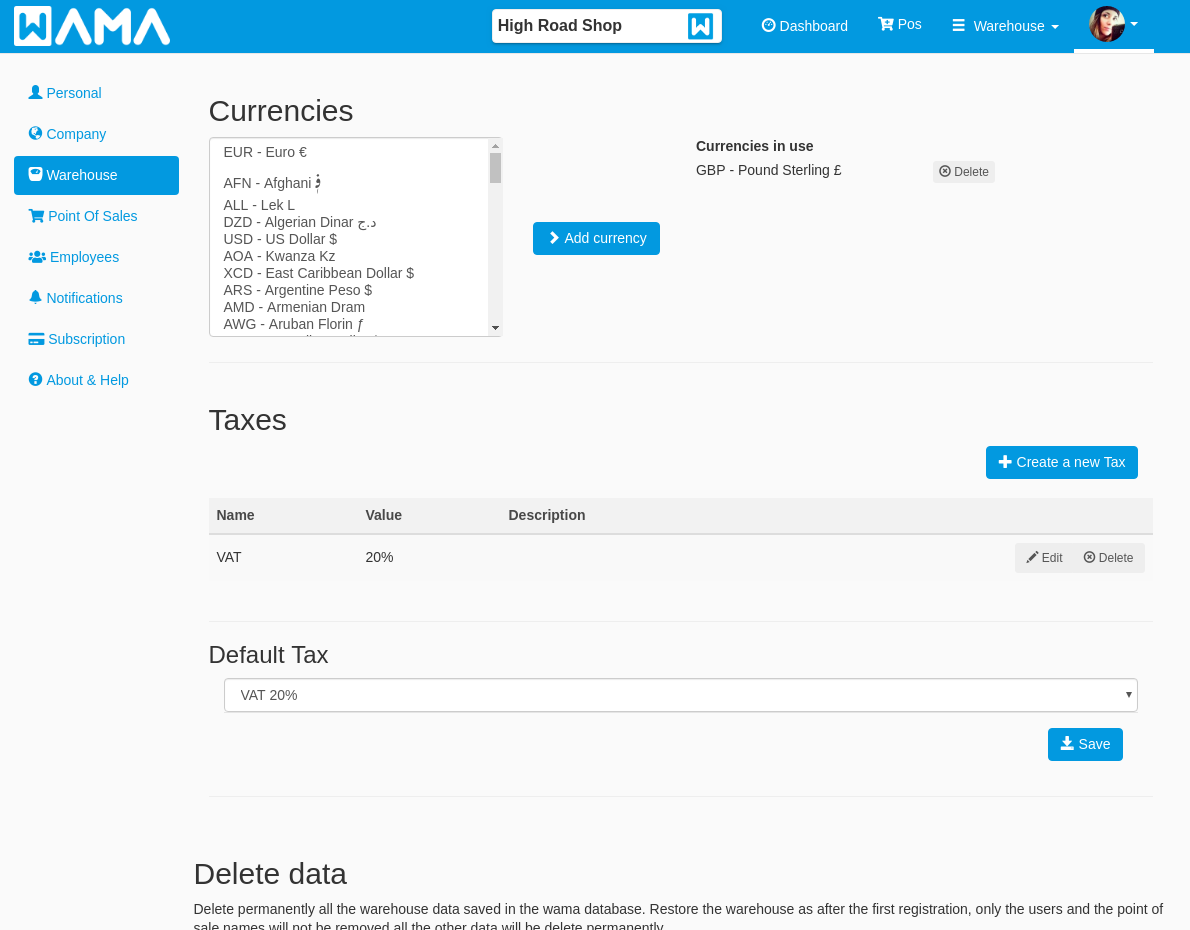Viewport: 1190px width, 930px height.
Task: Click the Personal user icon in the sidebar
Action: click(35, 92)
